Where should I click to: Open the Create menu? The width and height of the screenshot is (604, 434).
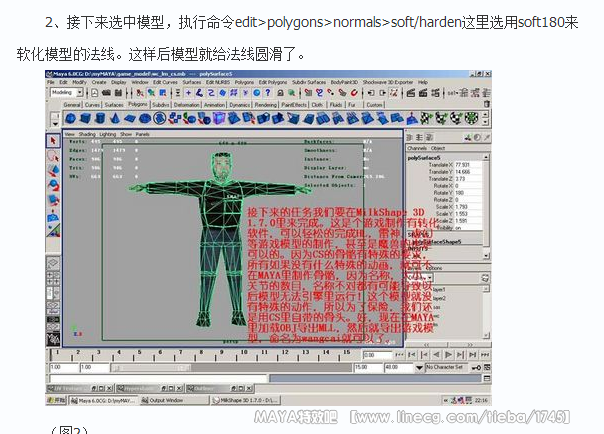point(99,82)
